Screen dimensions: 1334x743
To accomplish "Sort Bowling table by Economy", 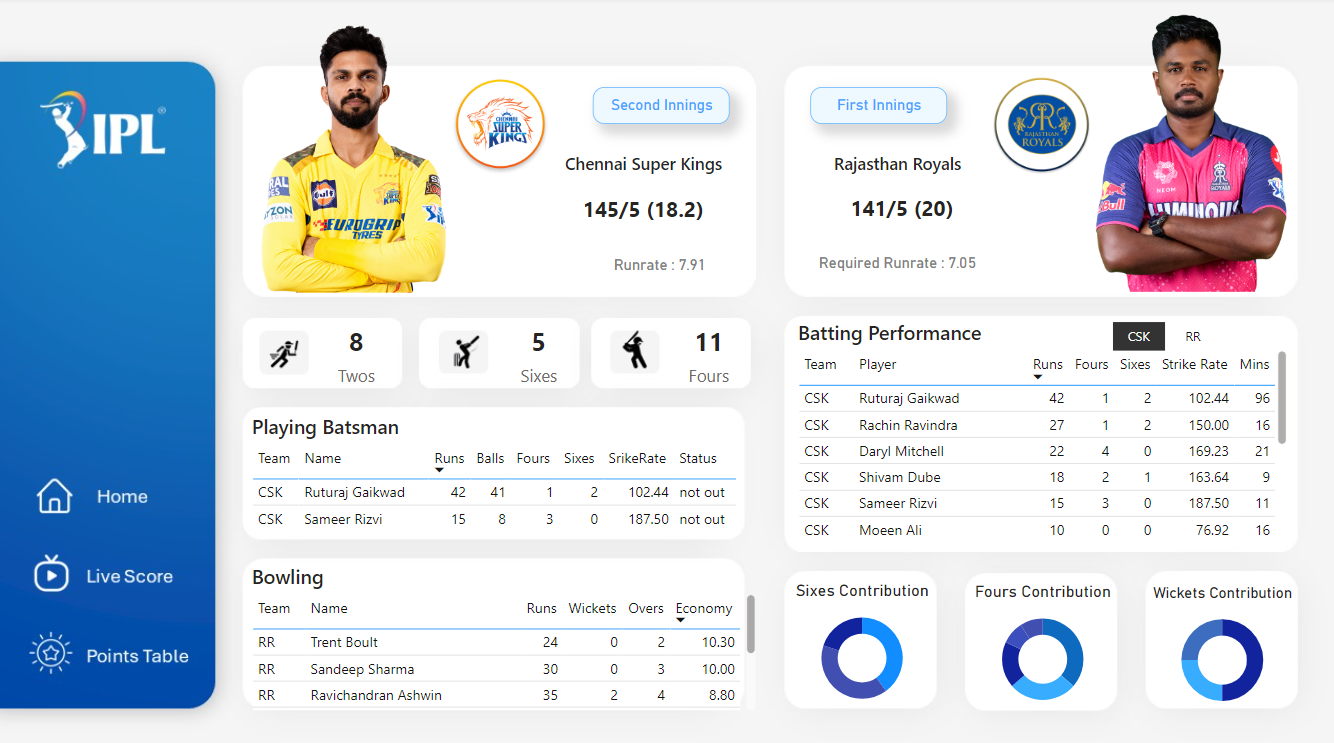I will point(704,609).
